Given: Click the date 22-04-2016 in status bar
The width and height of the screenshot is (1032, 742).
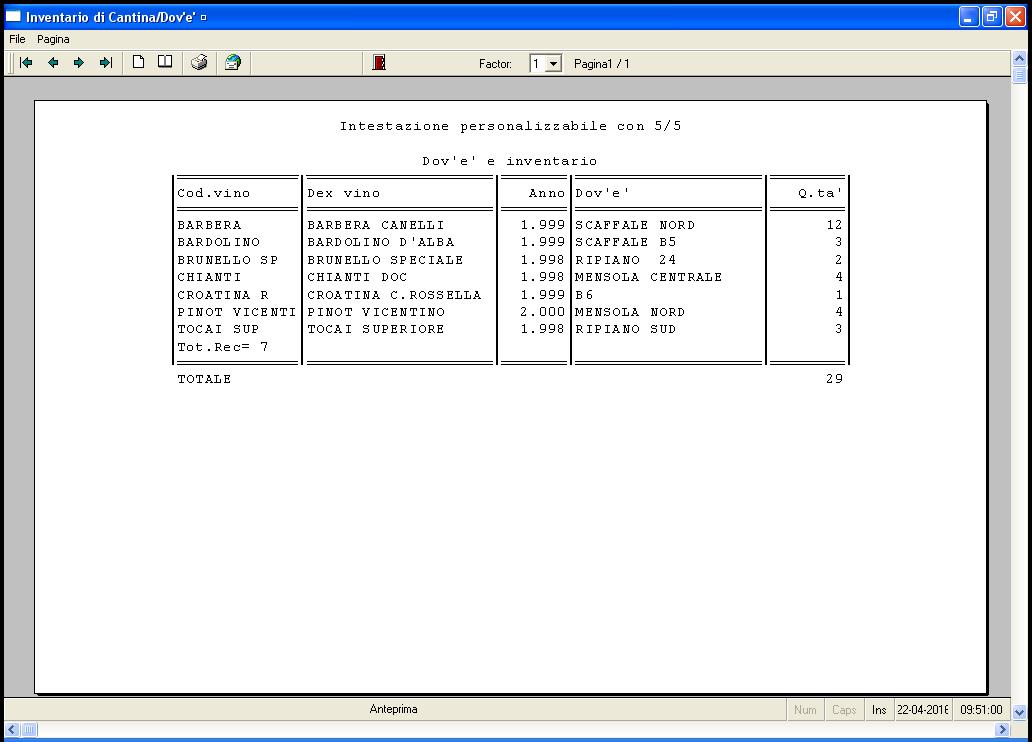Looking at the screenshot, I should point(923,710).
